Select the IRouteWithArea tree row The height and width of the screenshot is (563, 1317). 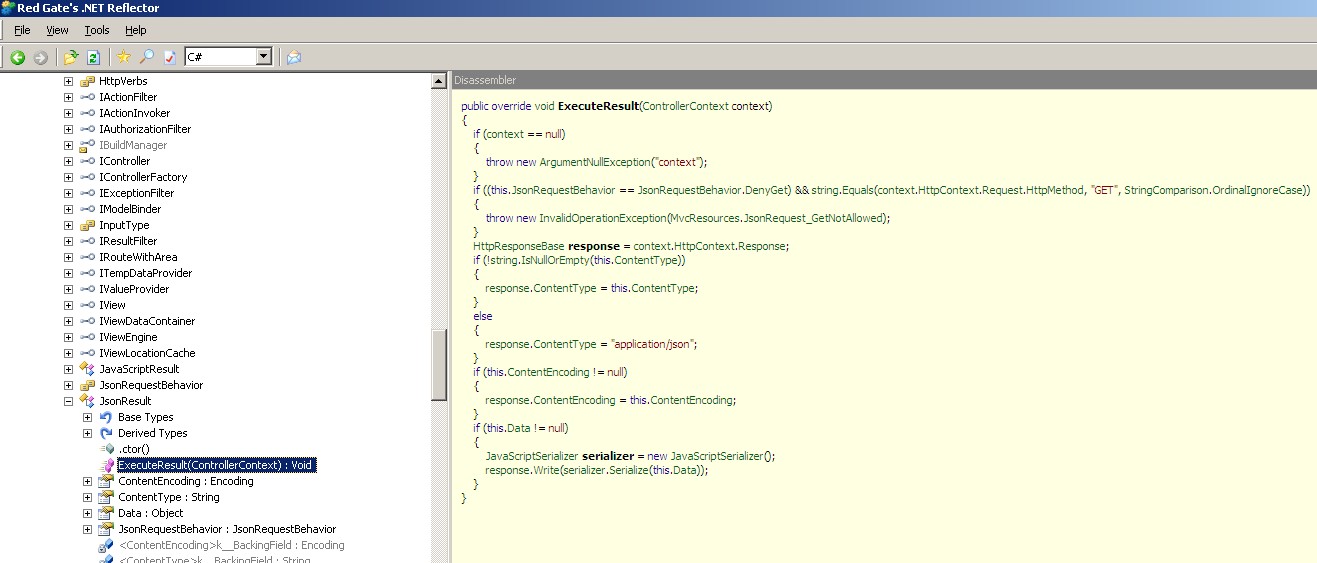click(x=138, y=257)
